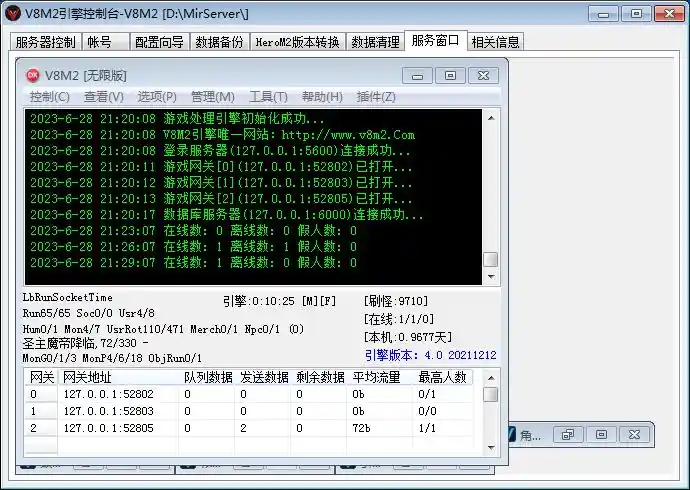Open the 相关信息 tab
The image size is (690, 490).
pos(495,42)
